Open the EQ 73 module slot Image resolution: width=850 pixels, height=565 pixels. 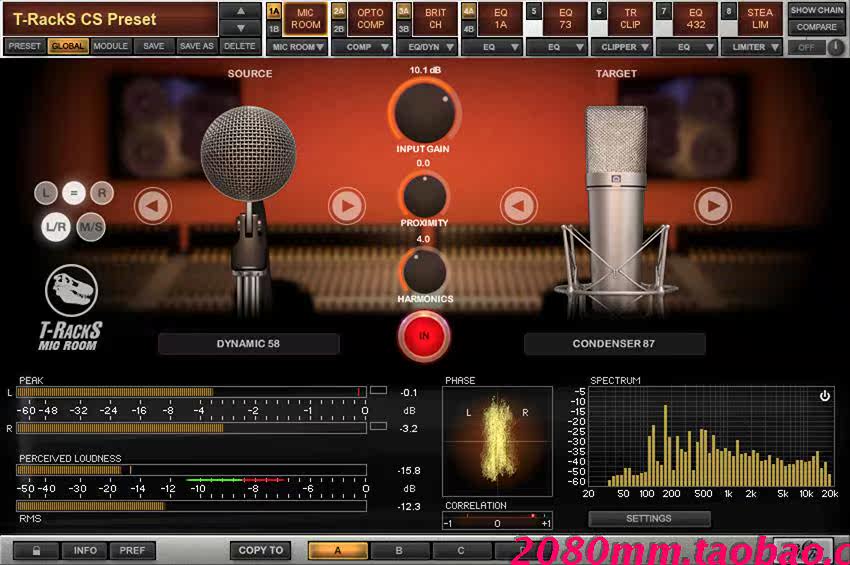(x=565, y=19)
